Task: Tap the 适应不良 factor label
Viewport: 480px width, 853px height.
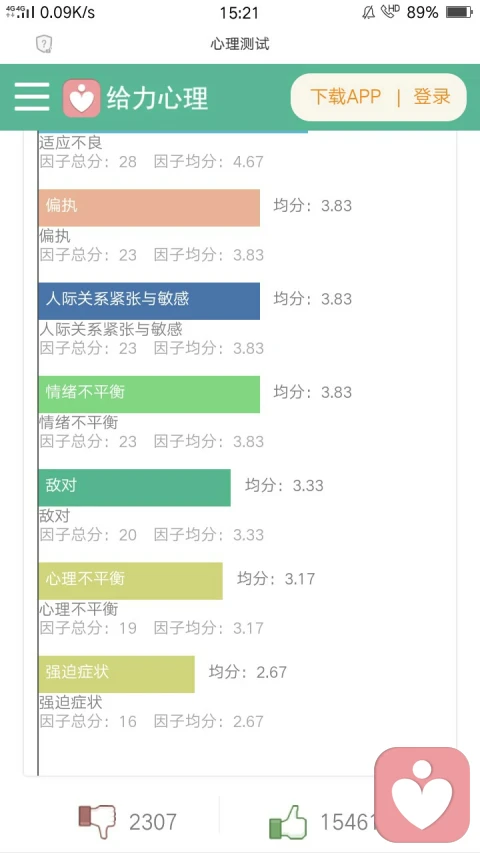Action: click(71, 143)
